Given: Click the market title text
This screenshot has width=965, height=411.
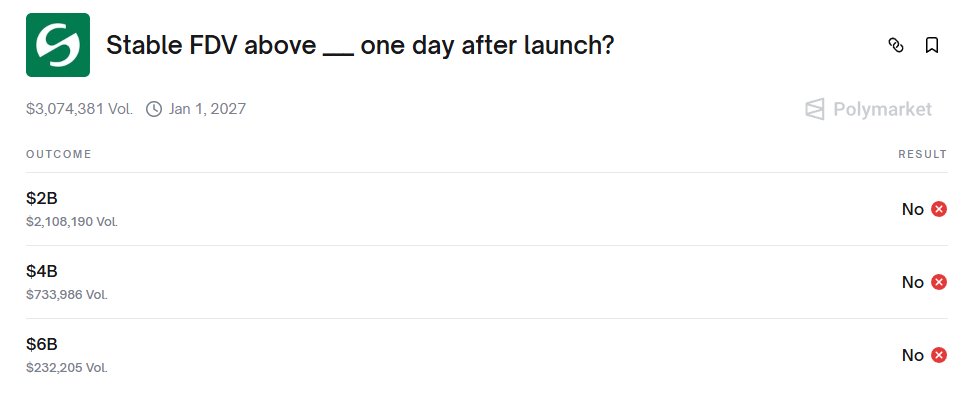Looking at the screenshot, I should point(360,46).
